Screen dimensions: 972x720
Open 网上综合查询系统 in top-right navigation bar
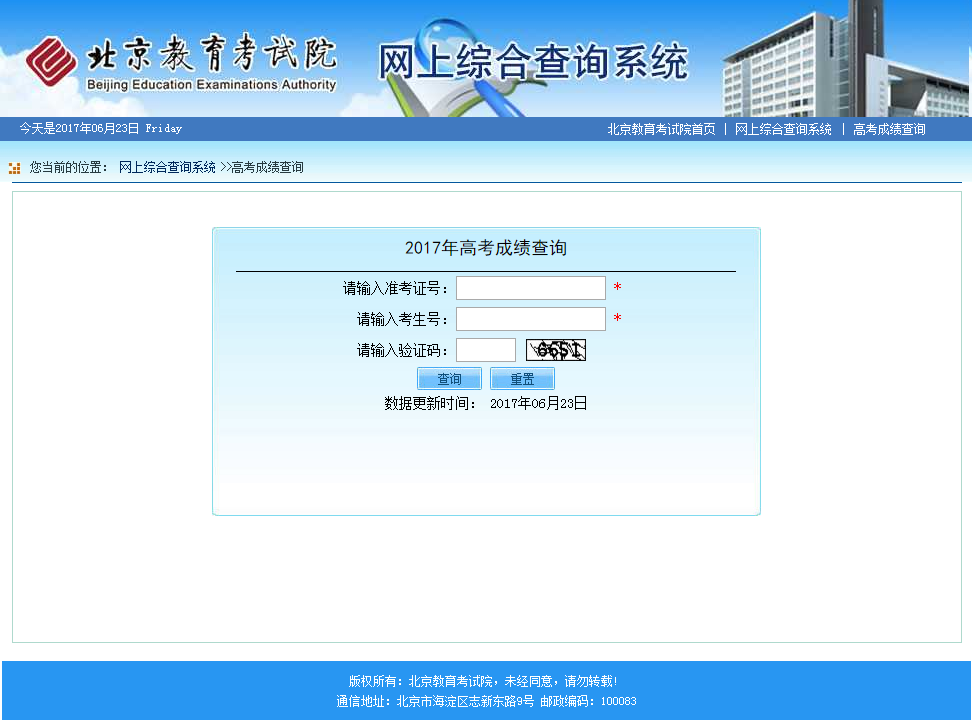coord(783,129)
